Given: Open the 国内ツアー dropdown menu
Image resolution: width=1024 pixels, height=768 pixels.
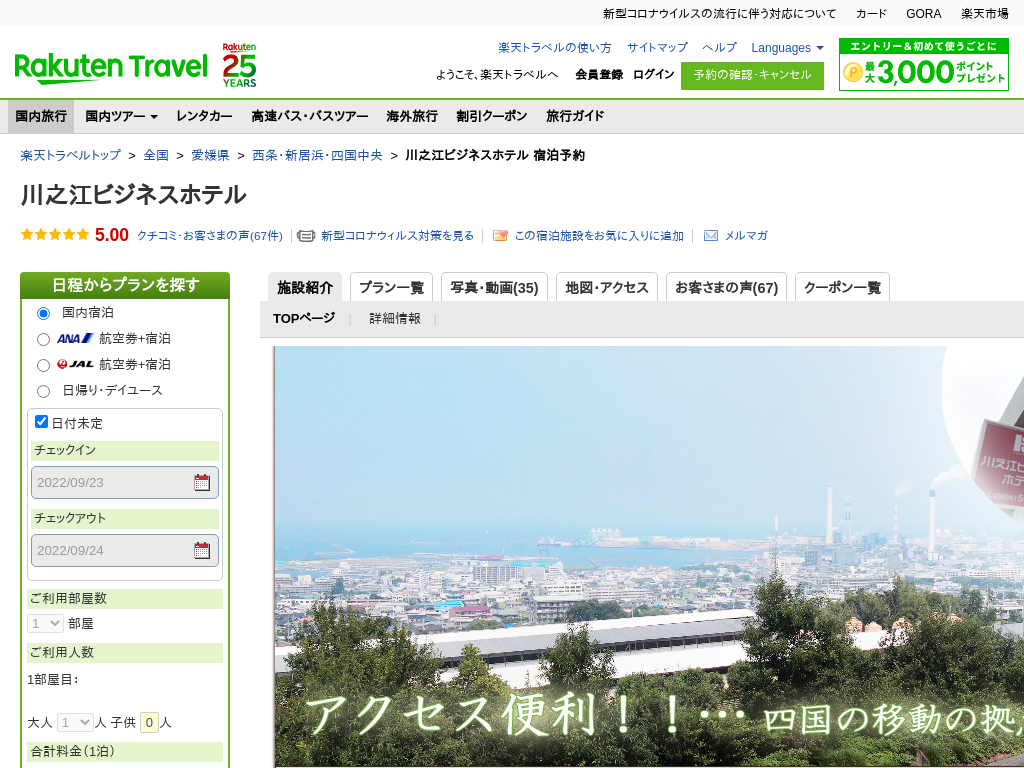Looking at the screenshot, I should (121, 116).
